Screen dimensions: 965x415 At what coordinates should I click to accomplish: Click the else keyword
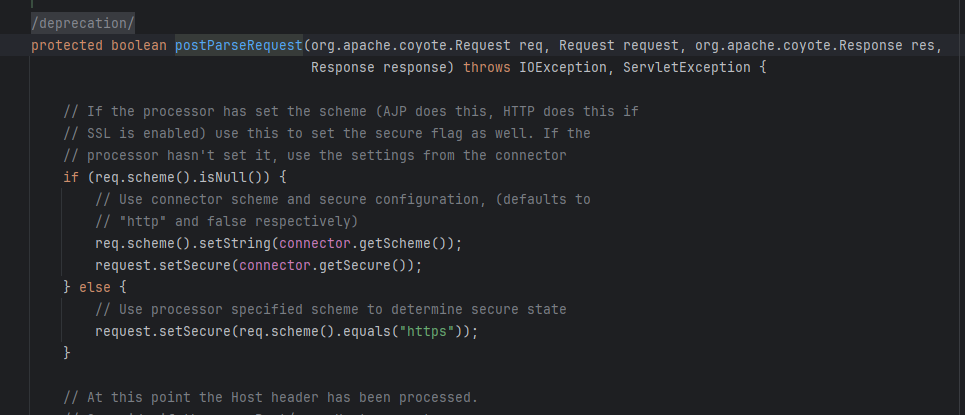point(94,288)
